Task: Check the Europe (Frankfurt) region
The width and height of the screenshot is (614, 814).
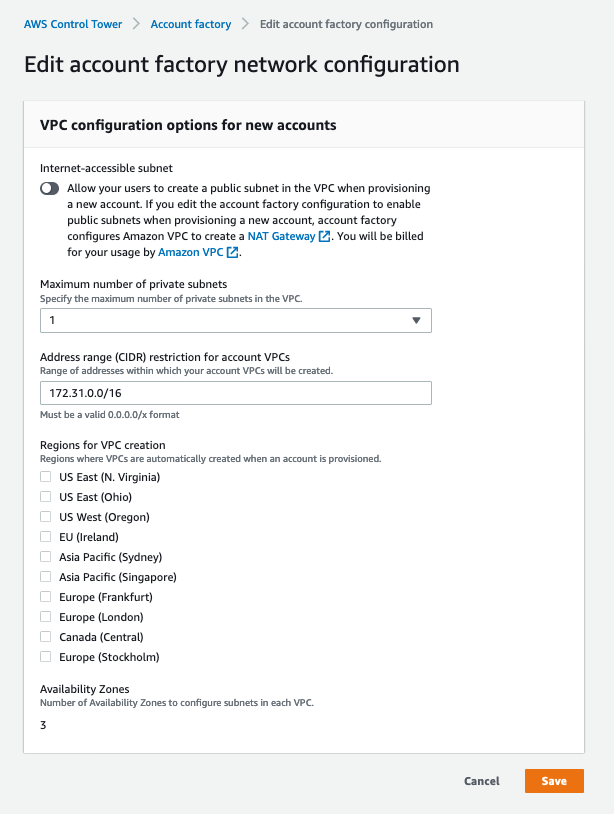Action: 45,597
